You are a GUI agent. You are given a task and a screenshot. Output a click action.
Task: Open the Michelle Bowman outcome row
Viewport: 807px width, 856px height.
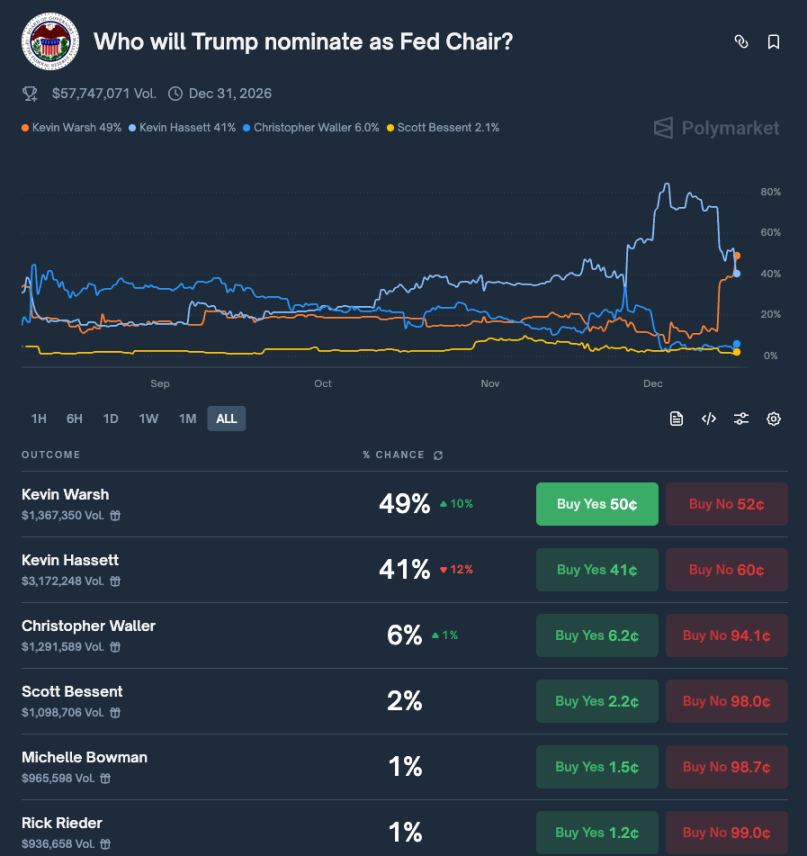(x=84, y=757)
